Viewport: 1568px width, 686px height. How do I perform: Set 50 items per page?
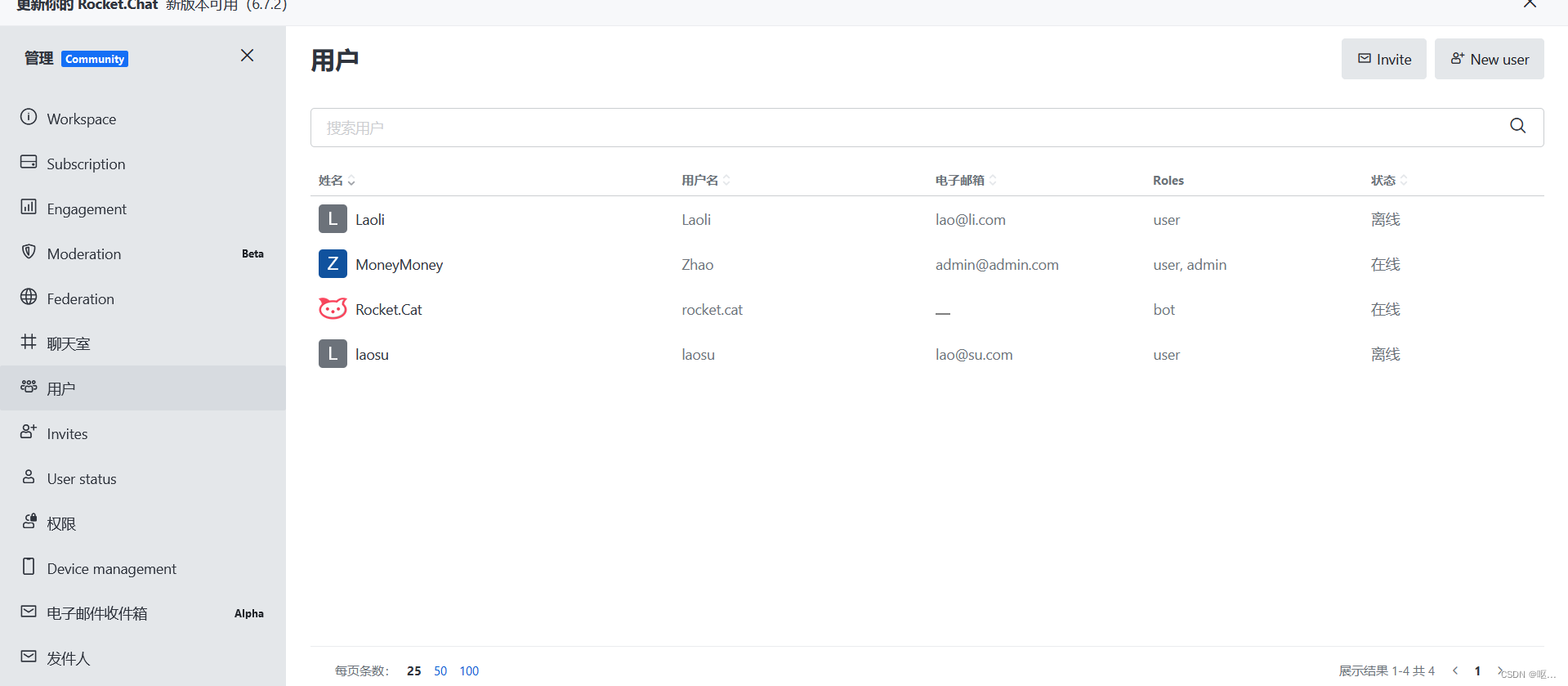(440, 670)
